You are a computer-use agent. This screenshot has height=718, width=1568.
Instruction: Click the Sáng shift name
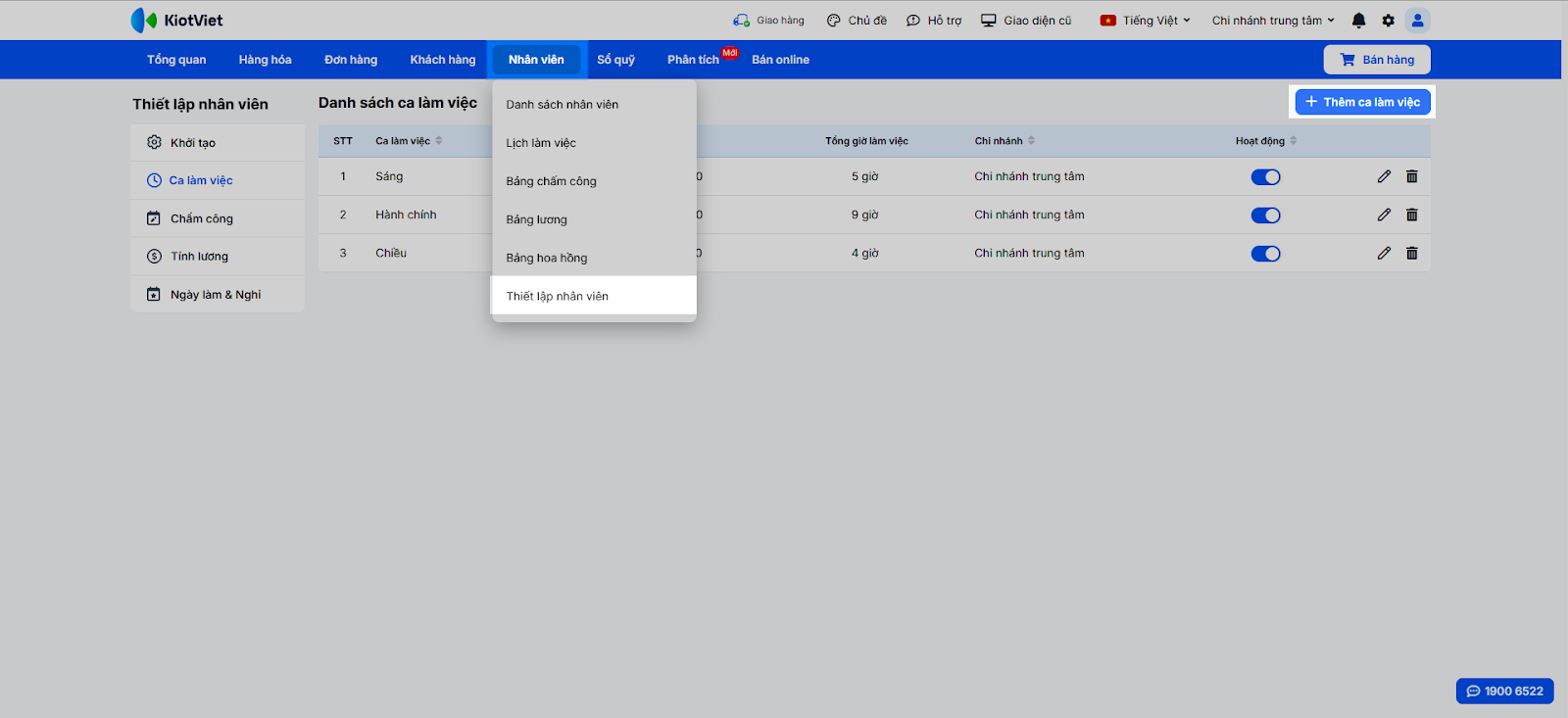pos(389,176)
